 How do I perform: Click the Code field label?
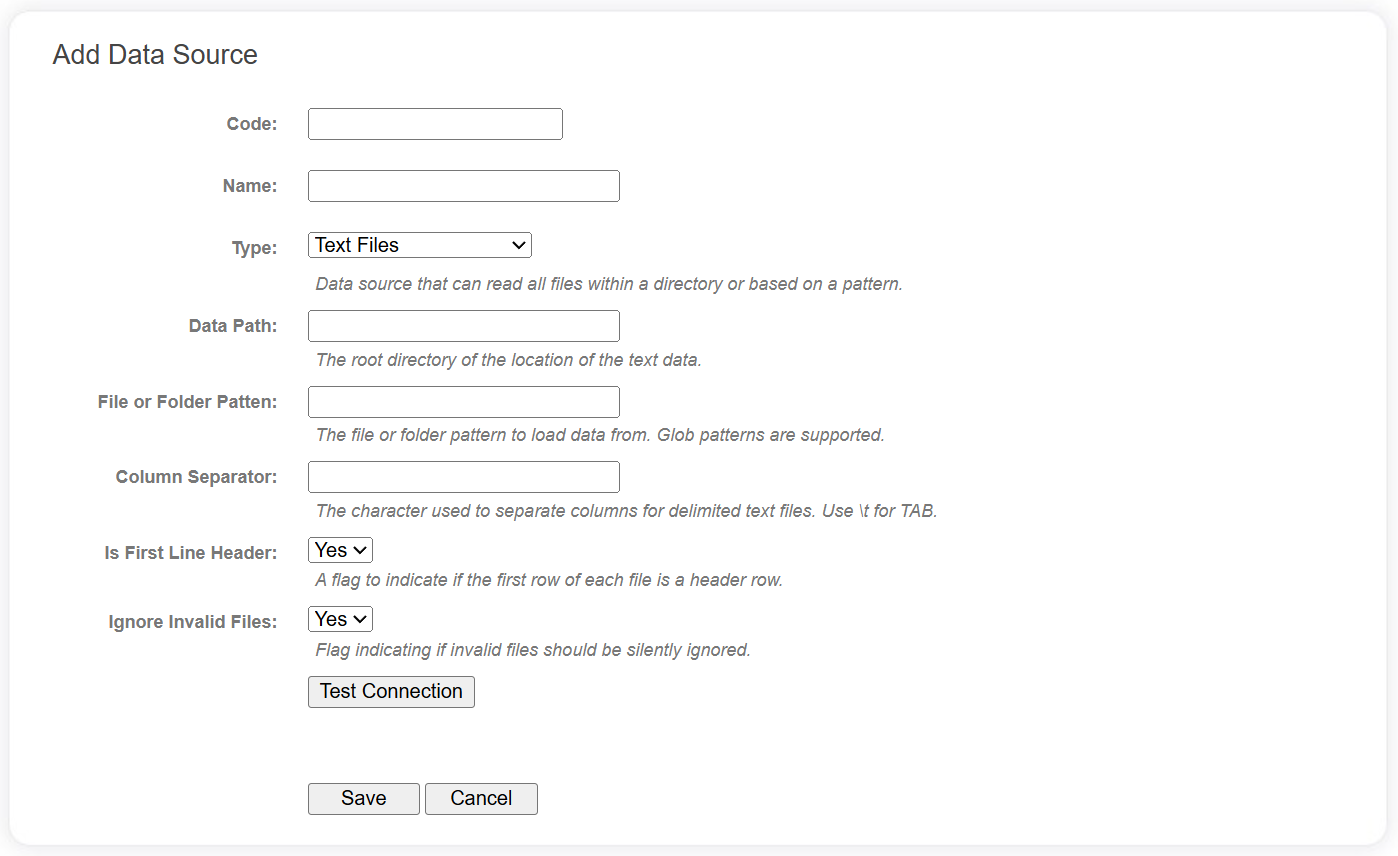click(x=251, y=123)
